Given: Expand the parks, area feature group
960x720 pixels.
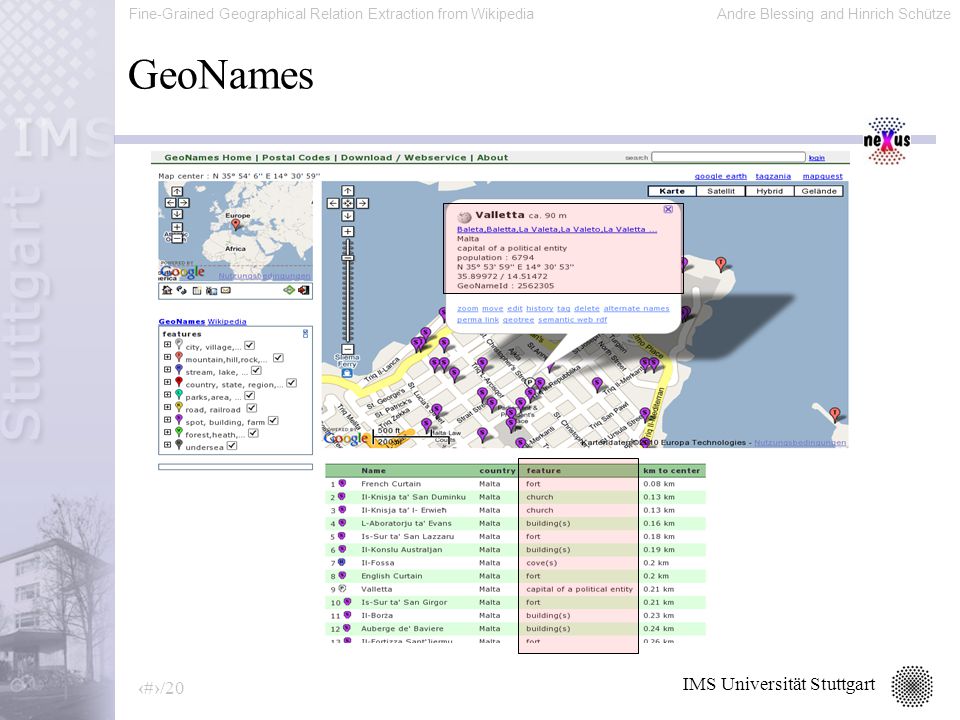Looking at the screenshot, I should click(167, 395).
